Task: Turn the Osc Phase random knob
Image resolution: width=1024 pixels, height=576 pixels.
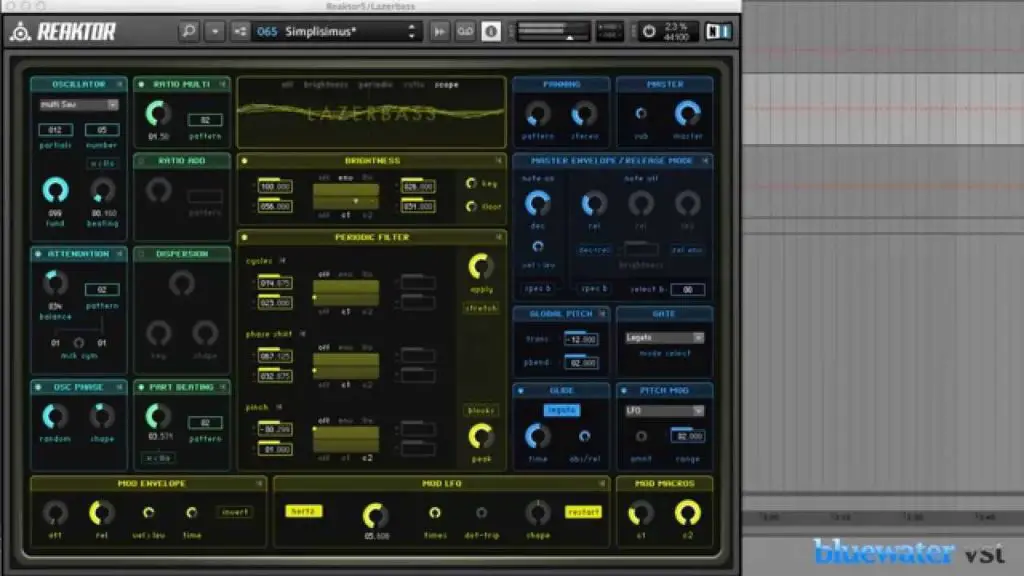Action: click(x=56, y=416)
